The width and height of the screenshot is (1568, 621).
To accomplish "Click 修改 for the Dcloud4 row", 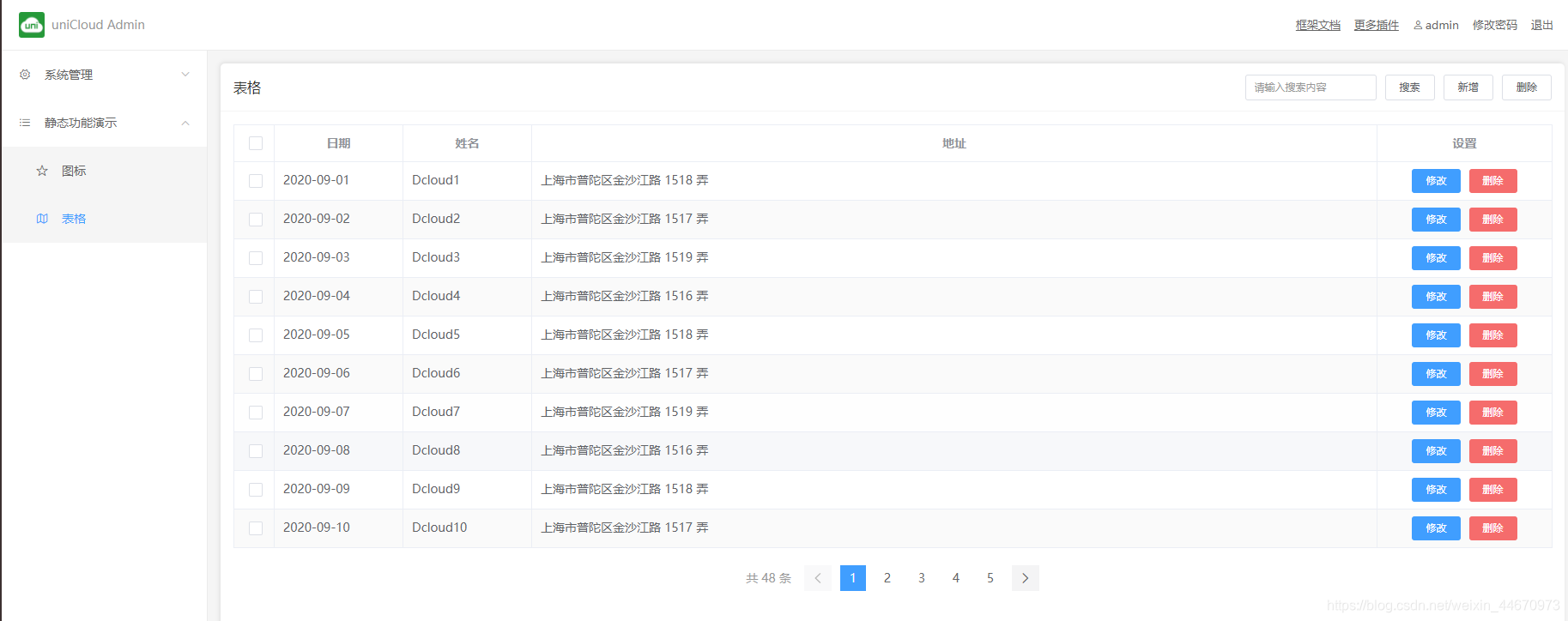I will click(x=1436, y=297).
